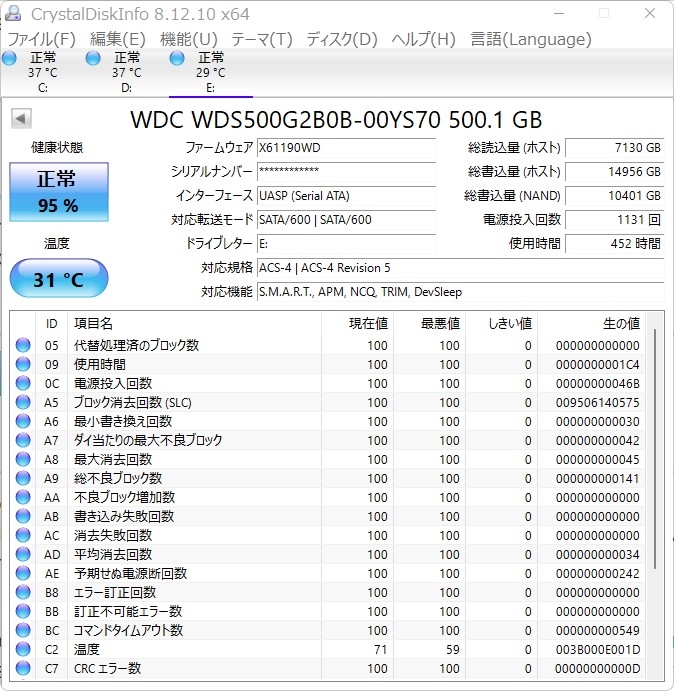674x691 pixels.
Task: Go to previous disk with left arrow
Action: pyautogui.click(x=21, y=118)
